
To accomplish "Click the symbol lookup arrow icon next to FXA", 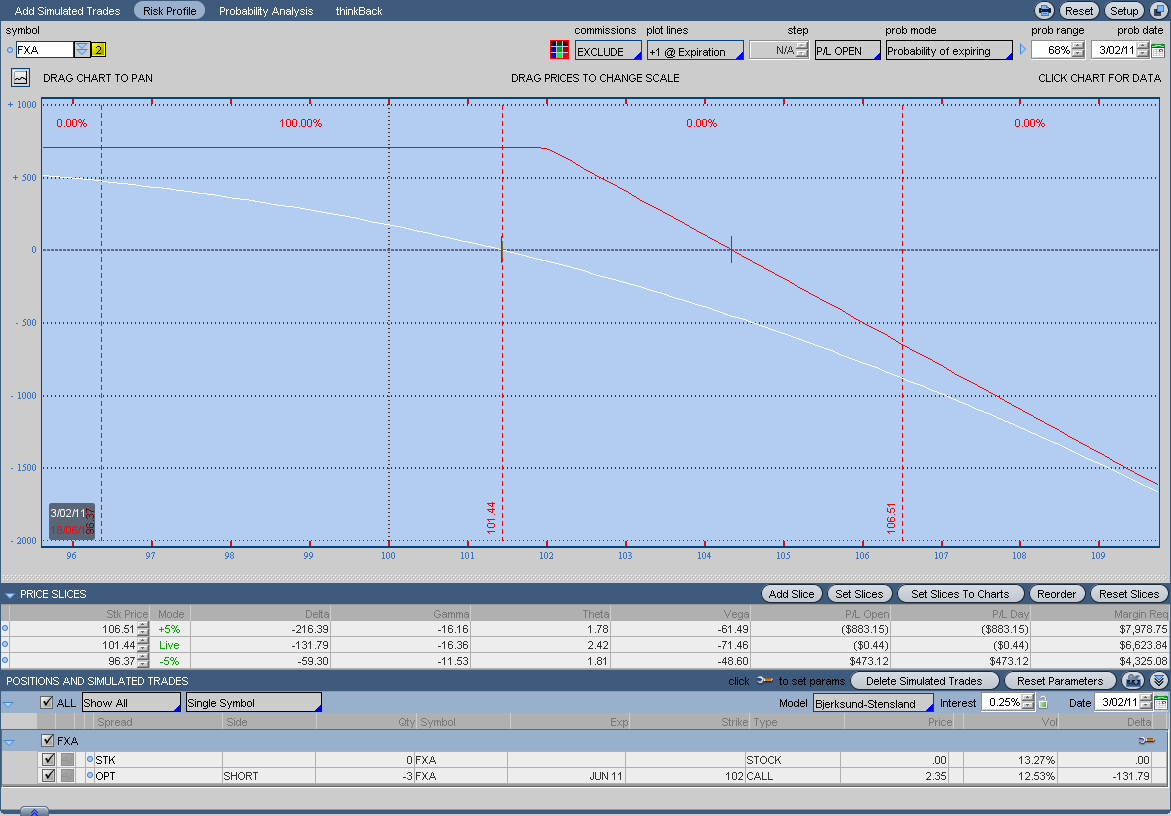I will (x=82, y=50).
